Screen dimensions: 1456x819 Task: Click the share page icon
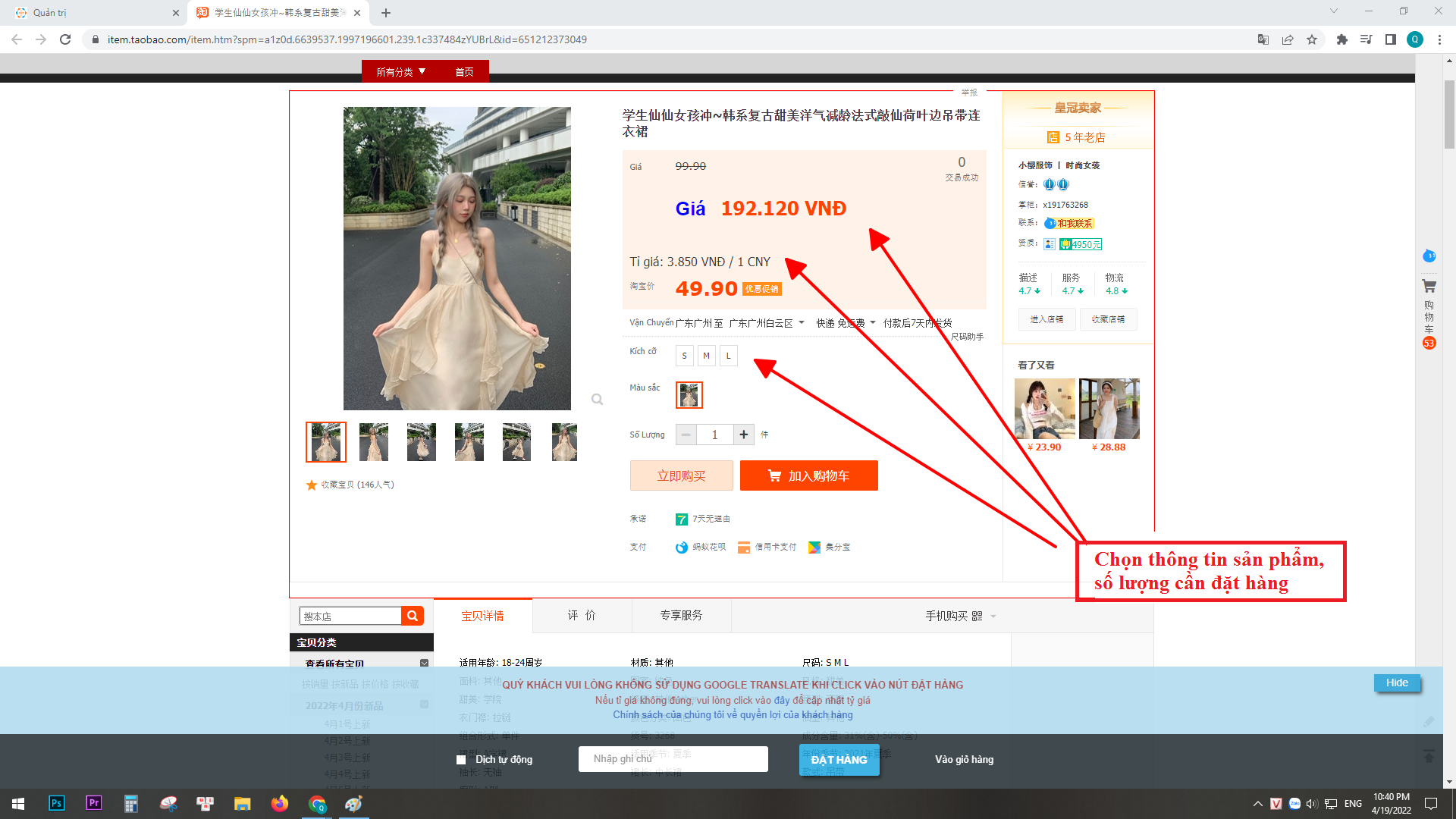pyautogui.click(x=1288, y=39)
